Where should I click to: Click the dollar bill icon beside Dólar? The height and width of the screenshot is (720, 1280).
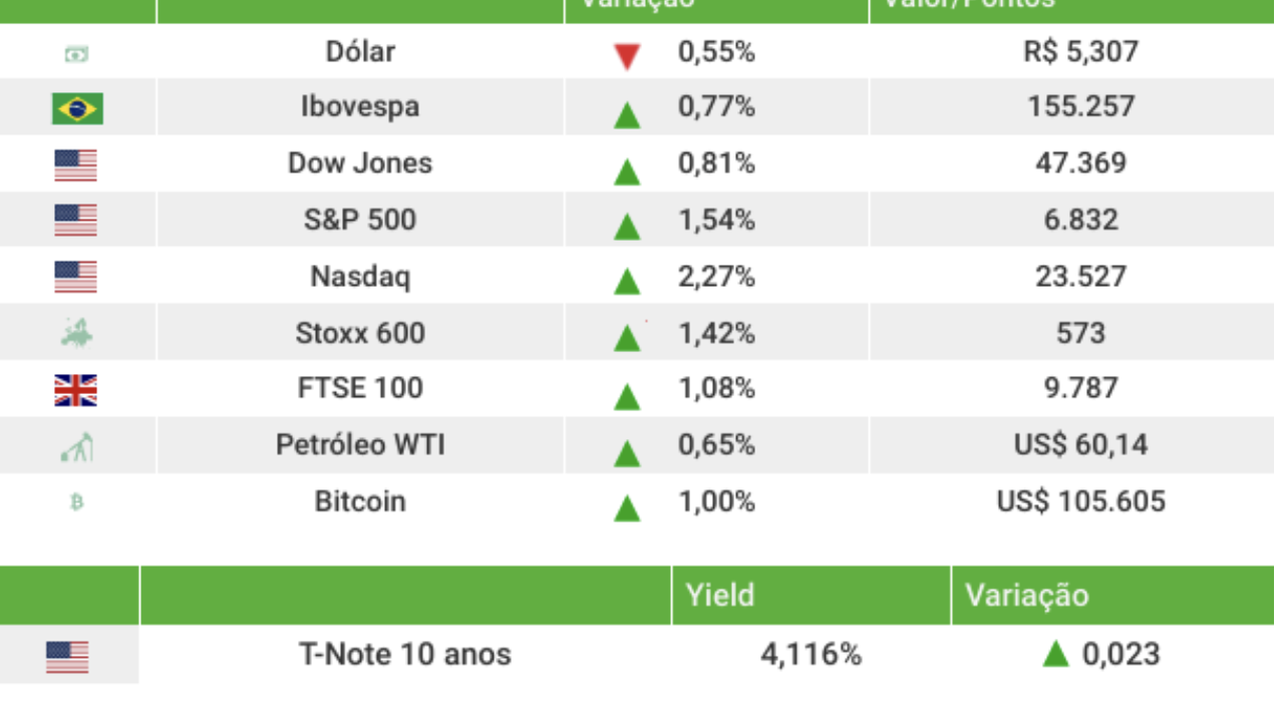pyautogui.click(x=77, y=53)
